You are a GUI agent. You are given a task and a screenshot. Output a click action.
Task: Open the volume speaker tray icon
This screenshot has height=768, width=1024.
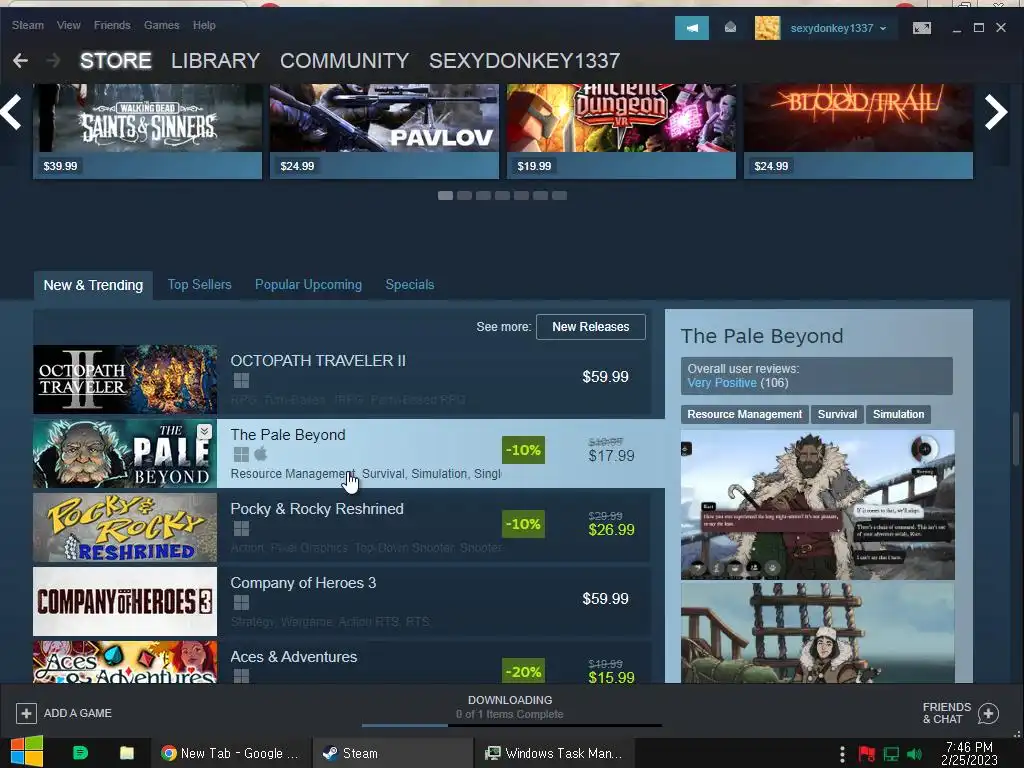914,754
